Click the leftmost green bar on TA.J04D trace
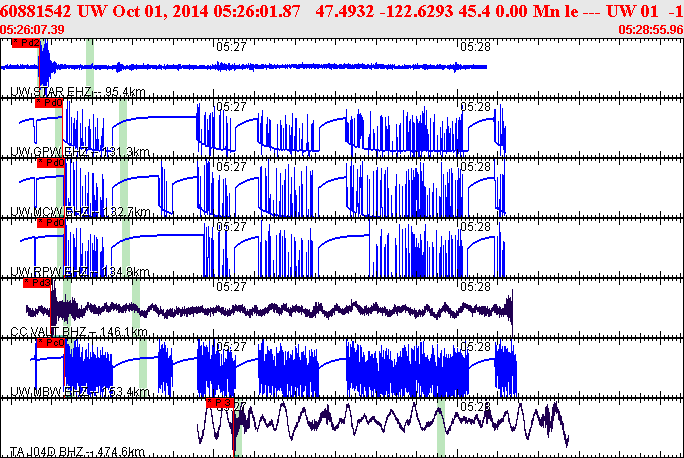This screenshot has height=458, width=684. coord(238,427)
